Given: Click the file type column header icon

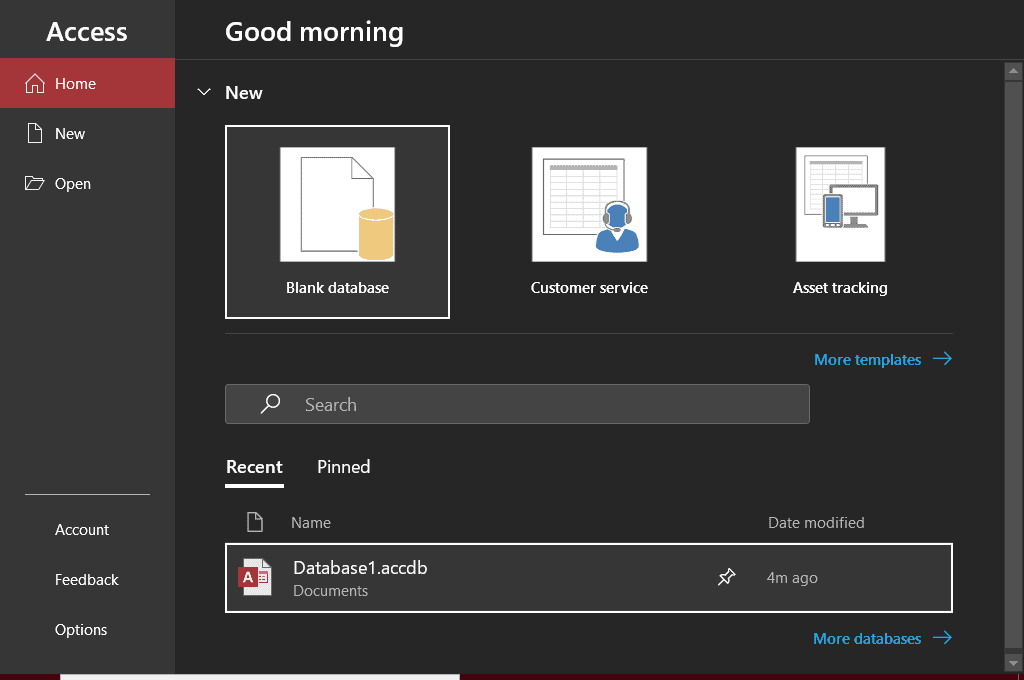Looking at the screenshot, I should pos(255,522).
